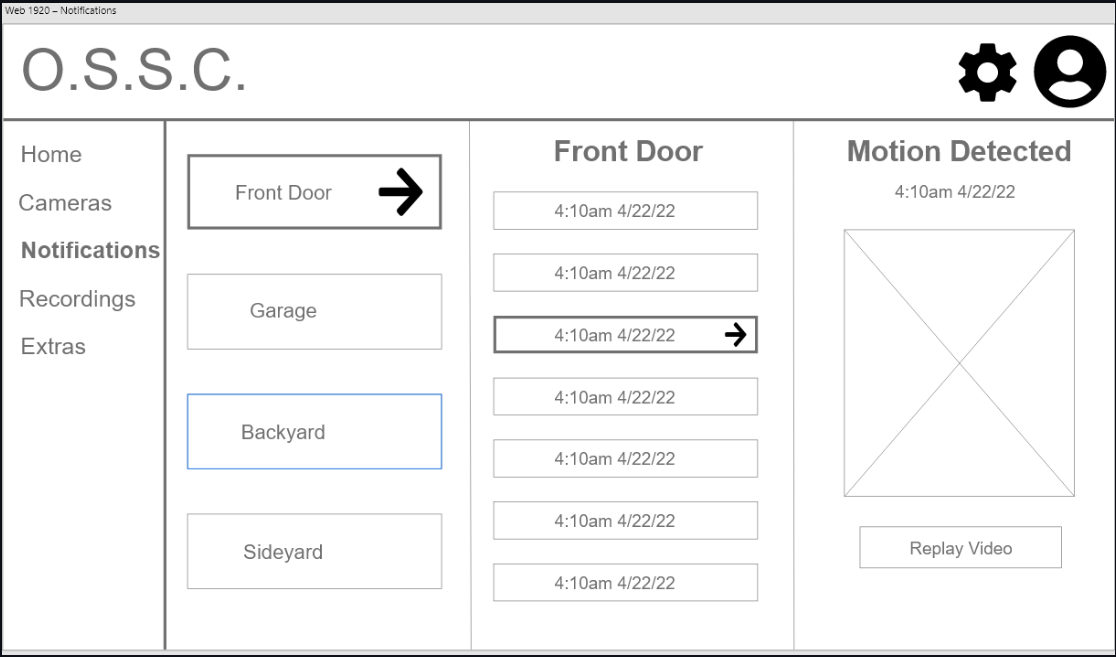The height and width of the screenshot is (657, 1116).
Task: Select the last notification in the list
Action: [x=624, y=582]
